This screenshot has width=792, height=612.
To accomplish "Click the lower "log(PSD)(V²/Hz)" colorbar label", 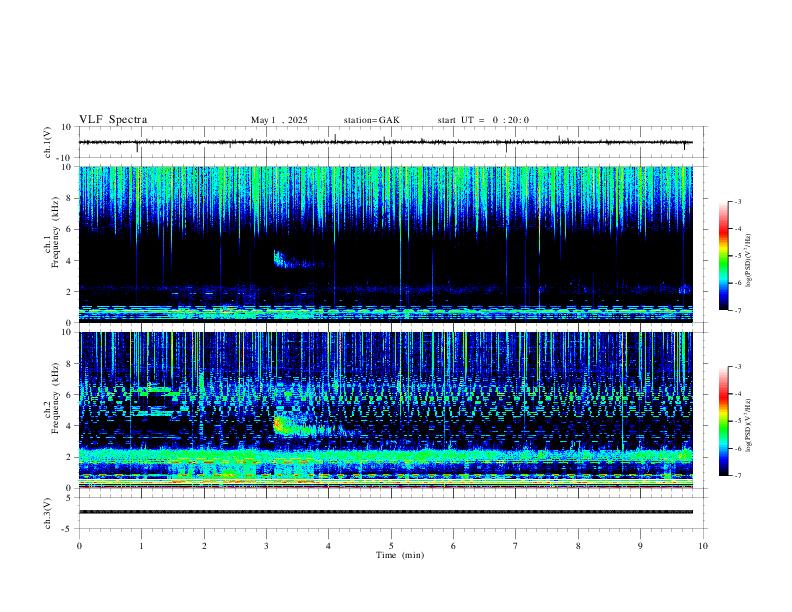I will [x=749, y=423].
